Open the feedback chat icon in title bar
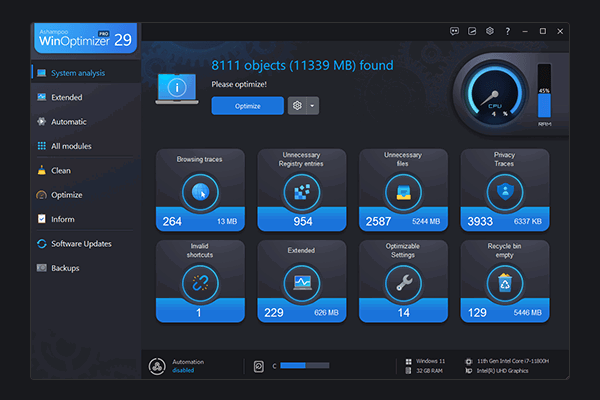This screenshot has height=400, width=600. click(454, 31)
